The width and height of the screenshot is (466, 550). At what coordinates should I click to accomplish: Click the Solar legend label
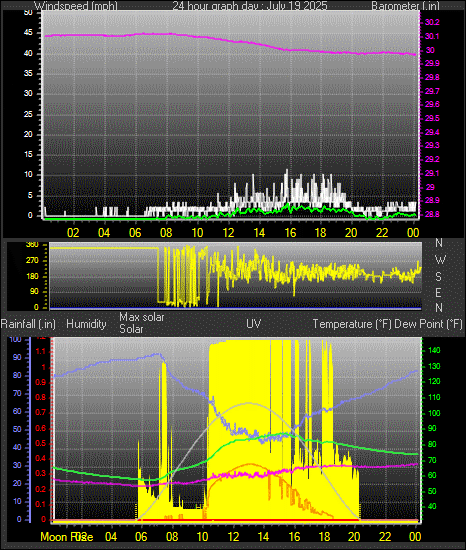[131, 329]
